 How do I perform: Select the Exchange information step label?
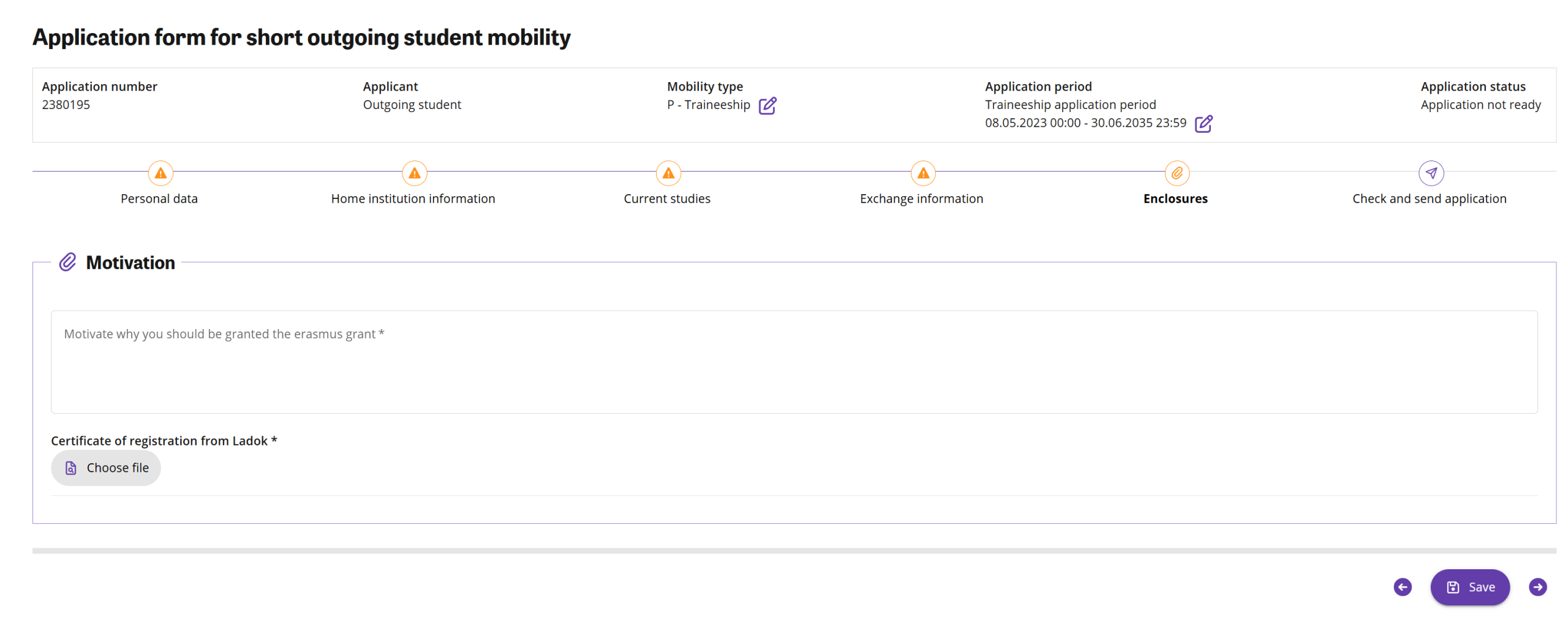pyautogui.click(x=921, y=199)
